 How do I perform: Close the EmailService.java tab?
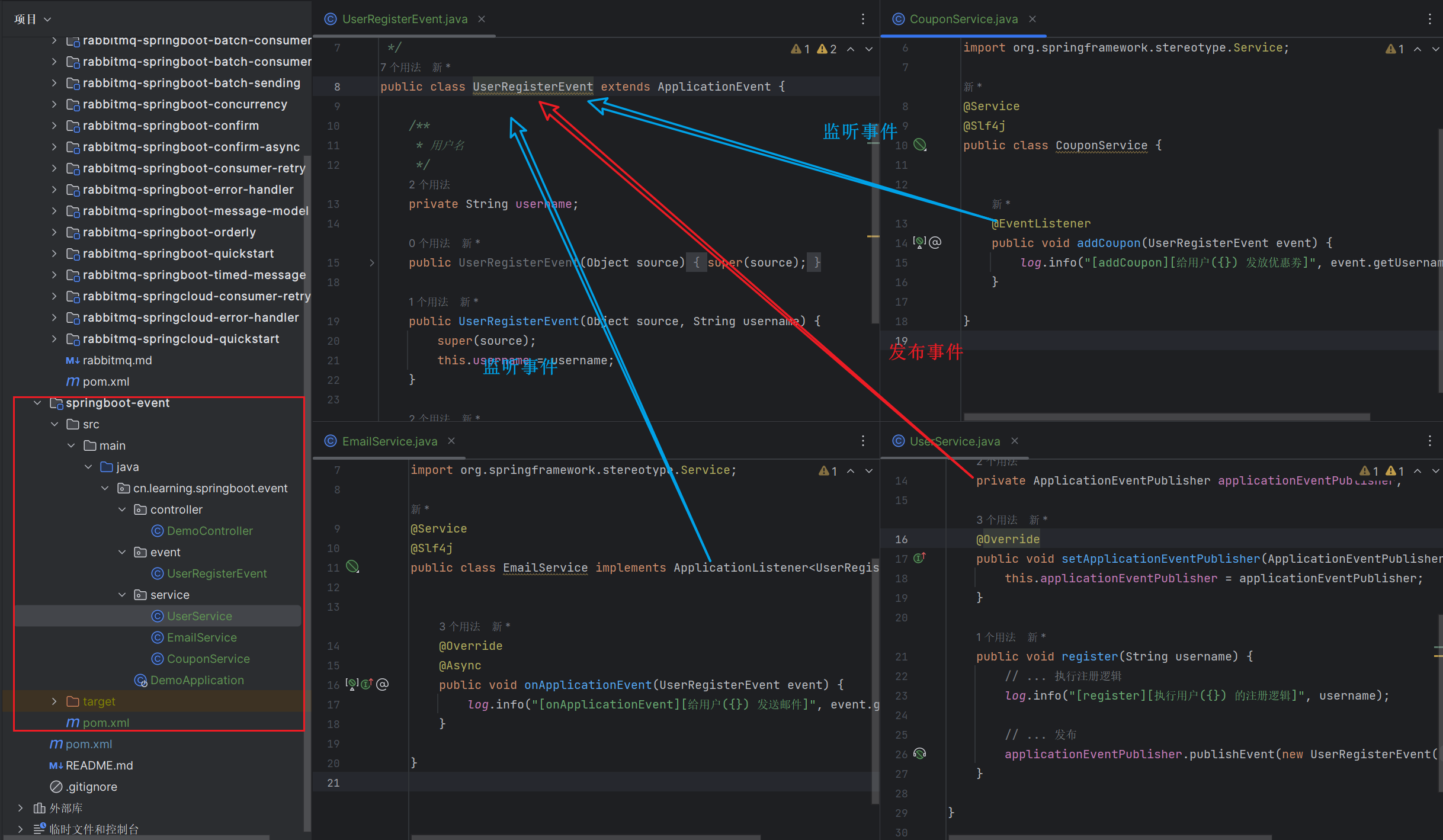(451, 441)
